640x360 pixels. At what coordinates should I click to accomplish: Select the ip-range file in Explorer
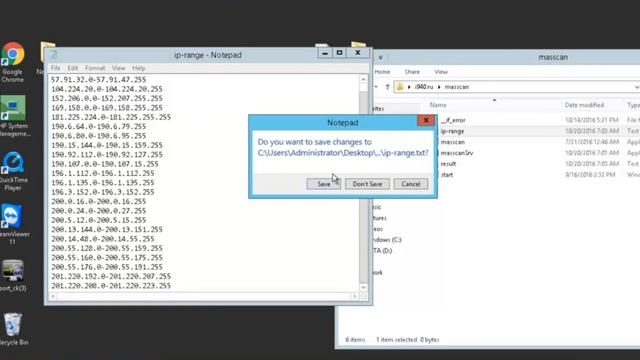(x=452, y=131)
